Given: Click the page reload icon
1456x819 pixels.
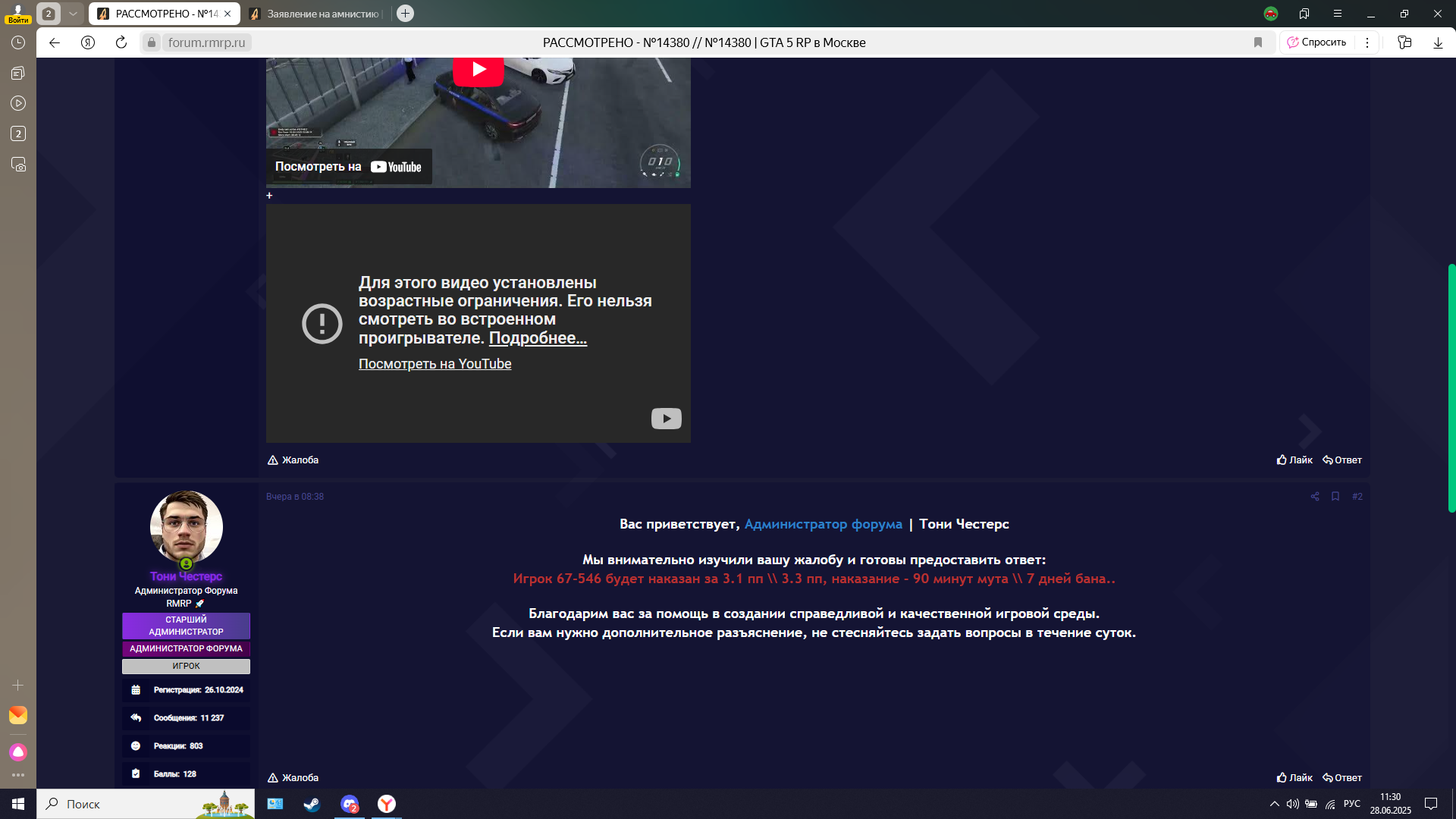Looking at the screenshot, I should click(x=121, y=42).
